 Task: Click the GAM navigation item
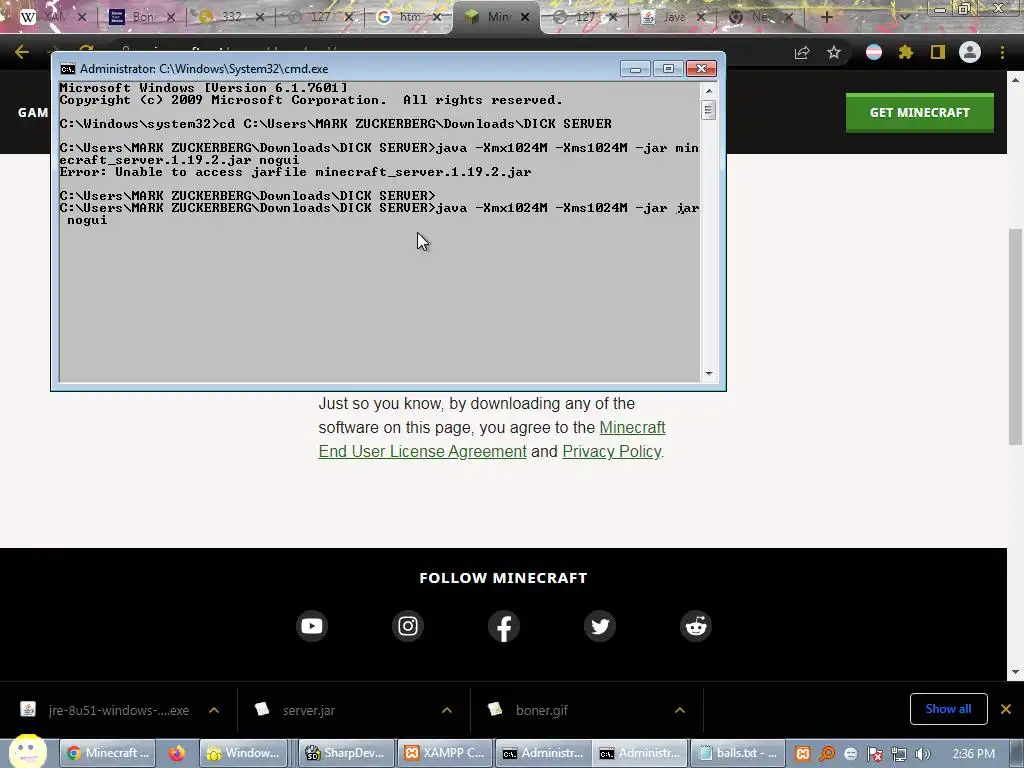click(x=33, y=112)
